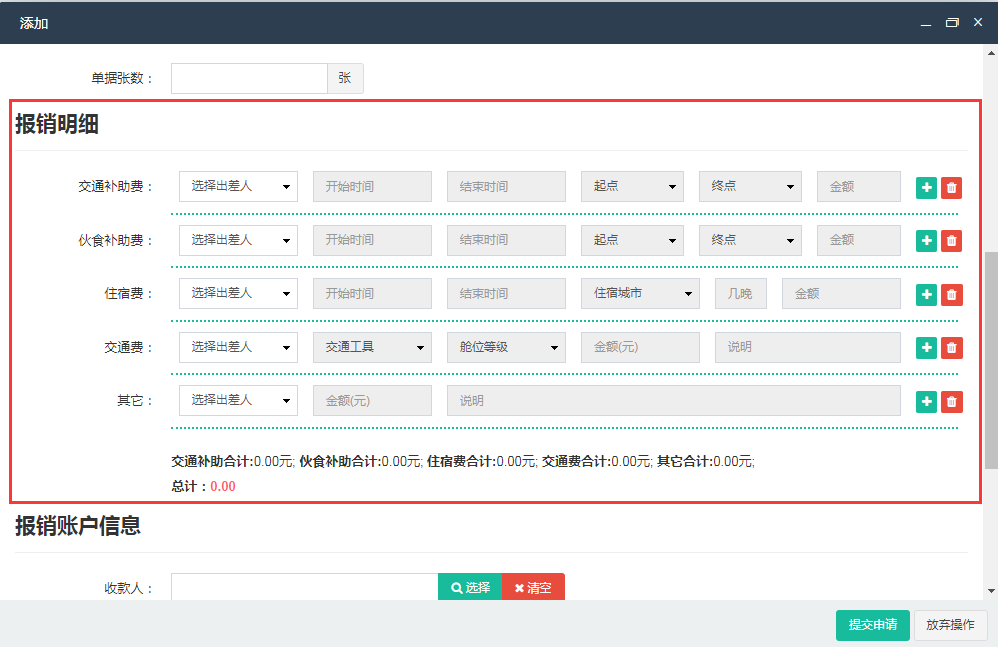Viewport: 998px width, 647px height.
Task: Click the 放弃操作 button
Action: coord(950,625)
